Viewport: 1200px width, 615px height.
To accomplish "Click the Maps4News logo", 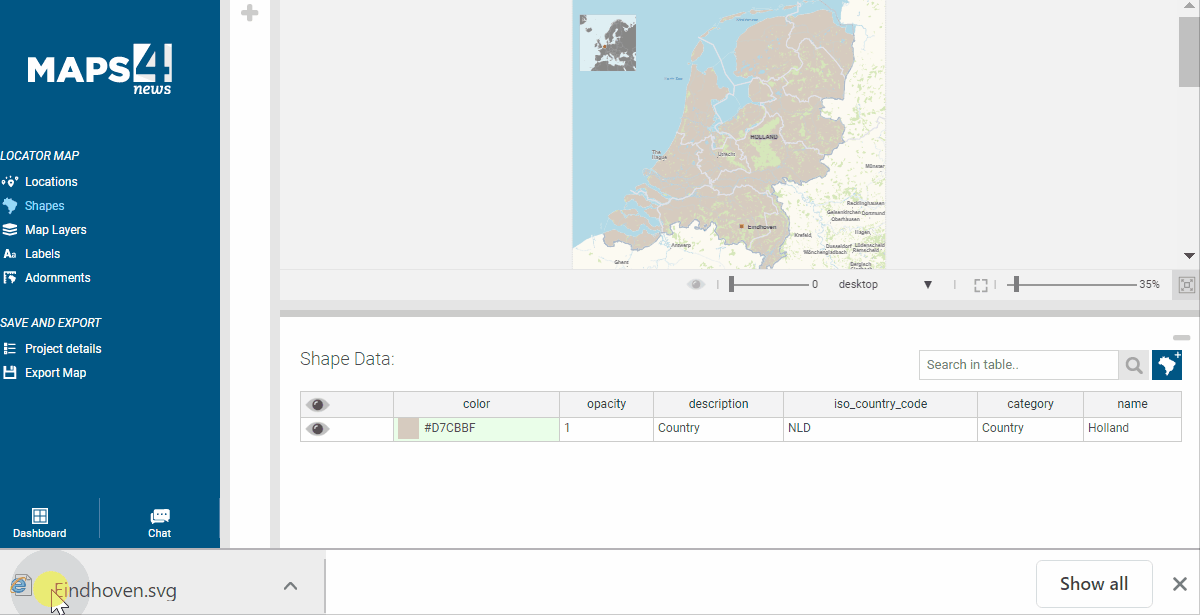I will pyautogui.click(x=99, y=70).
